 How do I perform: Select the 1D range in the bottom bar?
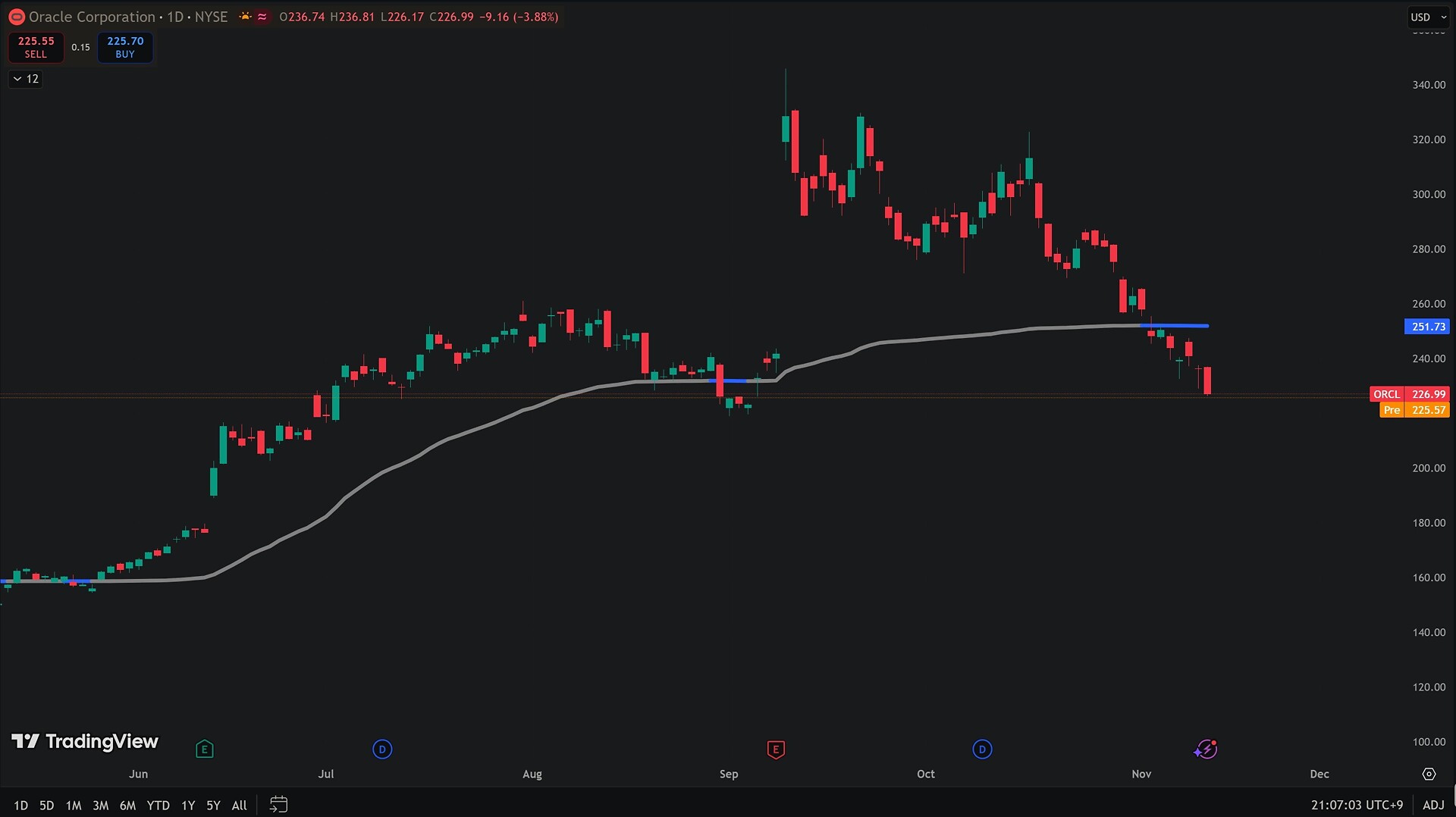[21, 805]
